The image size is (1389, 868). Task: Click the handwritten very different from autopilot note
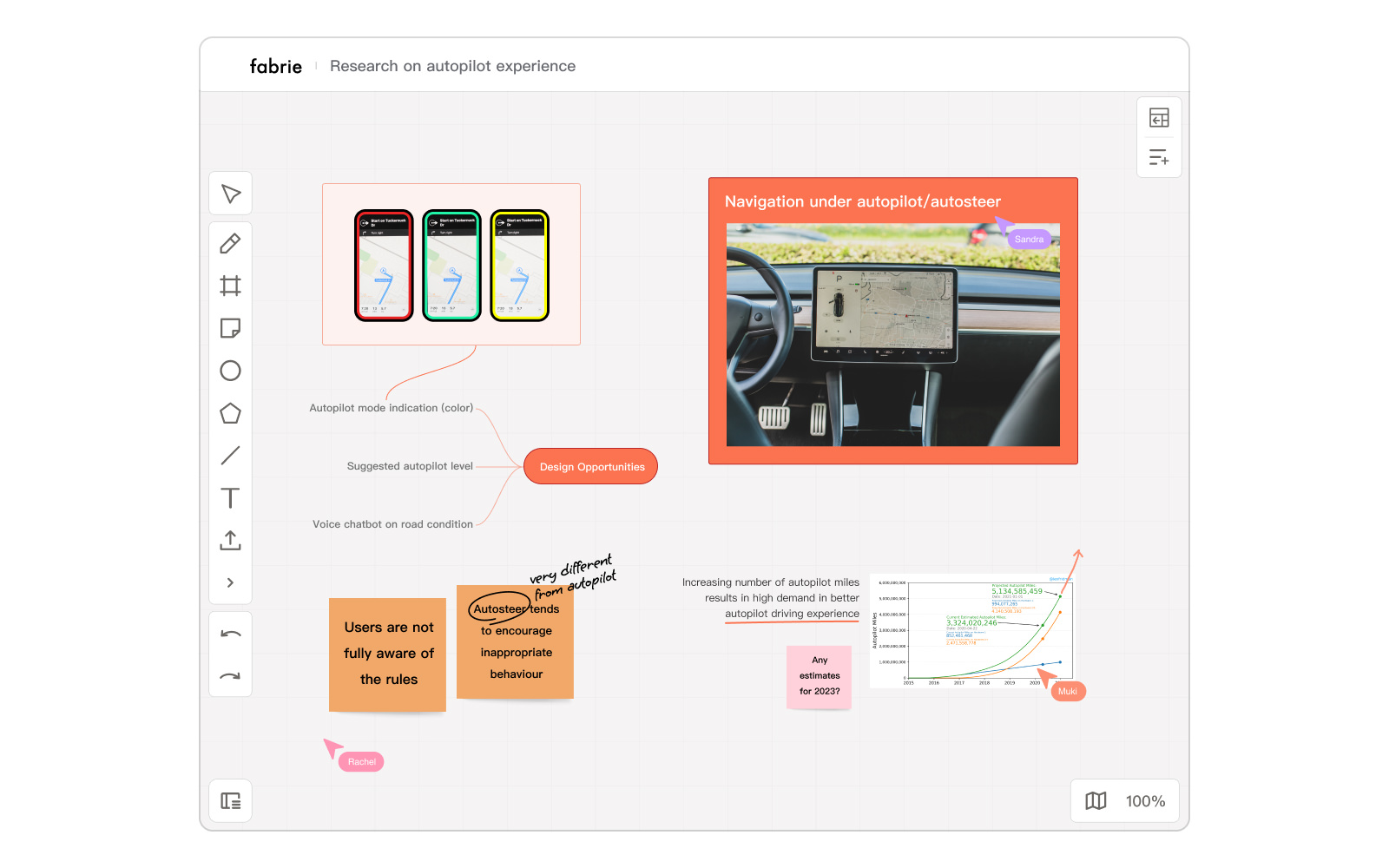point(573,577)
